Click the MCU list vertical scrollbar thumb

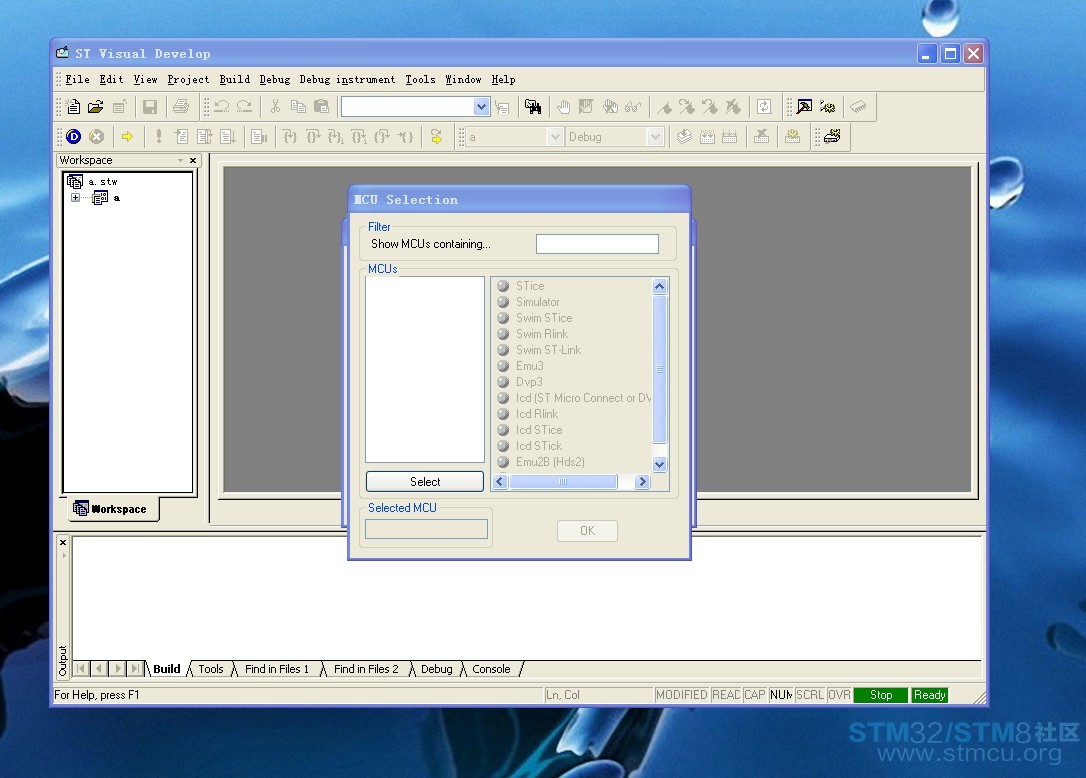[x=659, y=369]
